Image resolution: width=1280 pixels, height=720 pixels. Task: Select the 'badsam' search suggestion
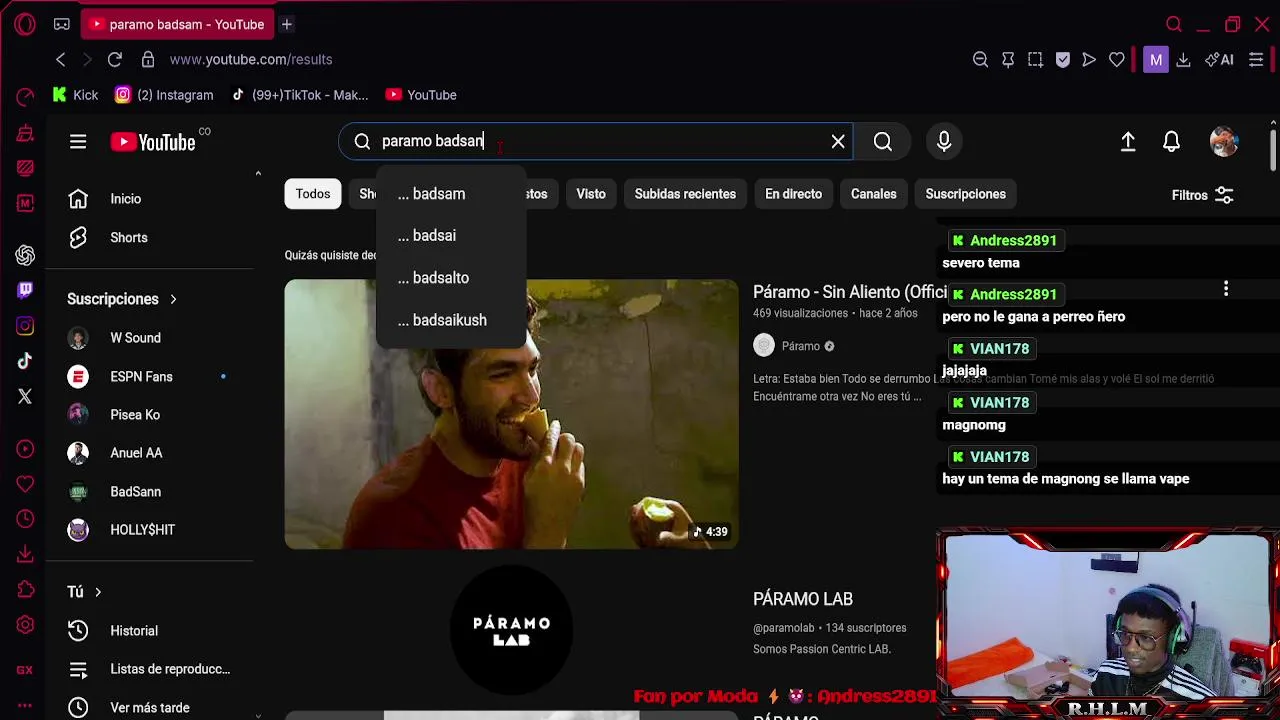451,194
